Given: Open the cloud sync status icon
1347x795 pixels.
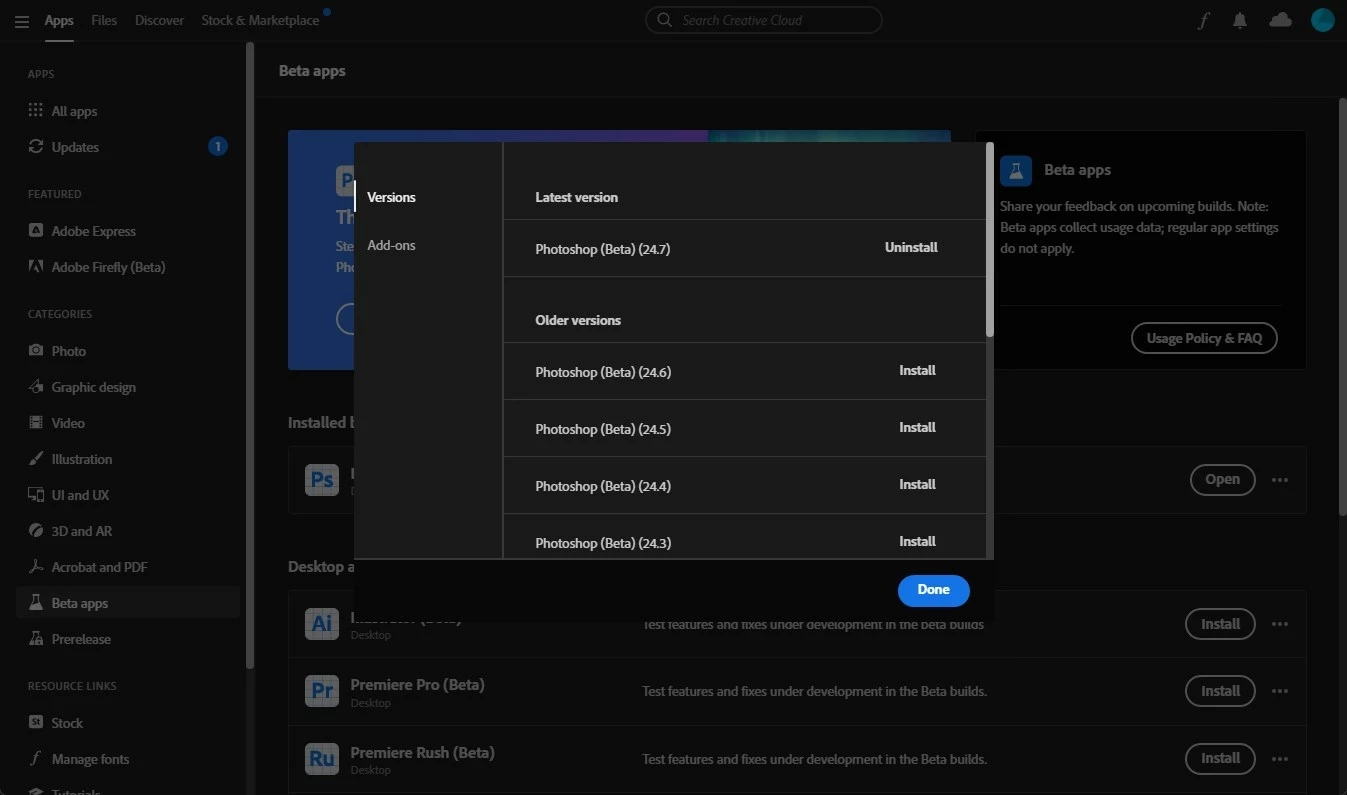Looking at the screenshot, I should [x=1280, y=20].
